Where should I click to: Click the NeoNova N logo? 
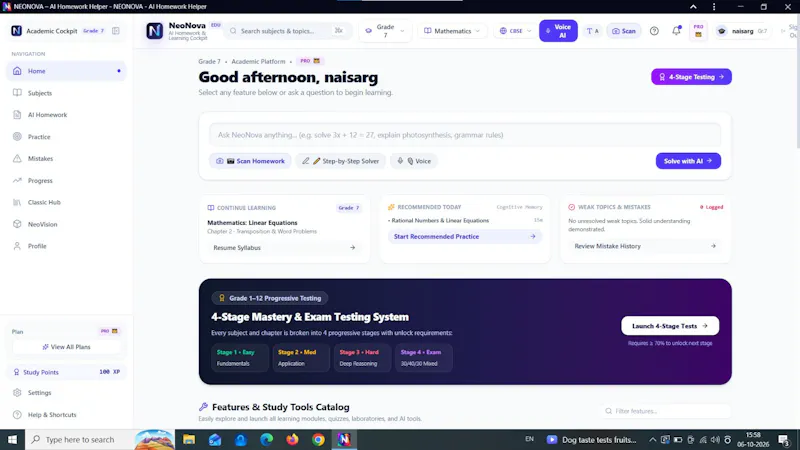[154, 31]
